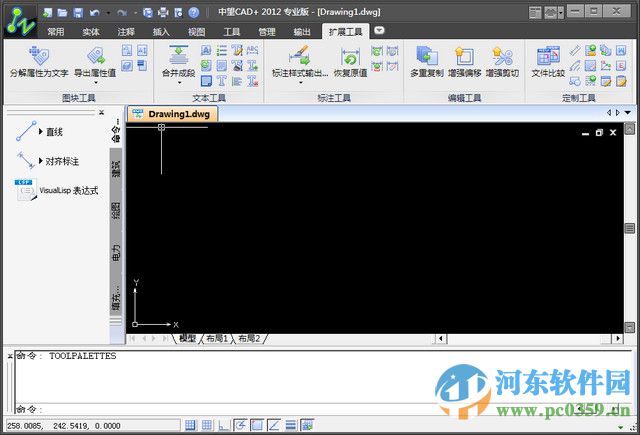The width and height of the screenshot is (640, 435).
Task: Switch to the 实体 ribbon tab
Action: click(x=91, y=31)
